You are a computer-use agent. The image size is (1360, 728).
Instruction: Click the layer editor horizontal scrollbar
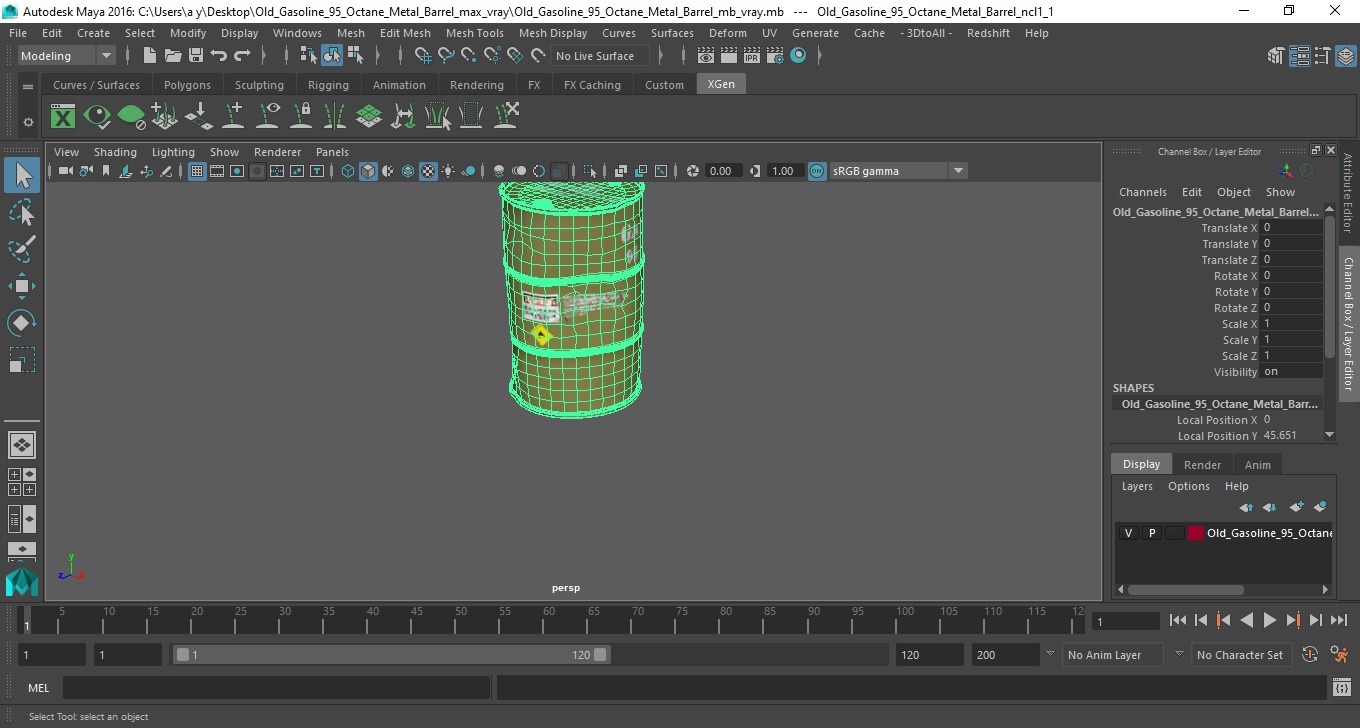1186,590
